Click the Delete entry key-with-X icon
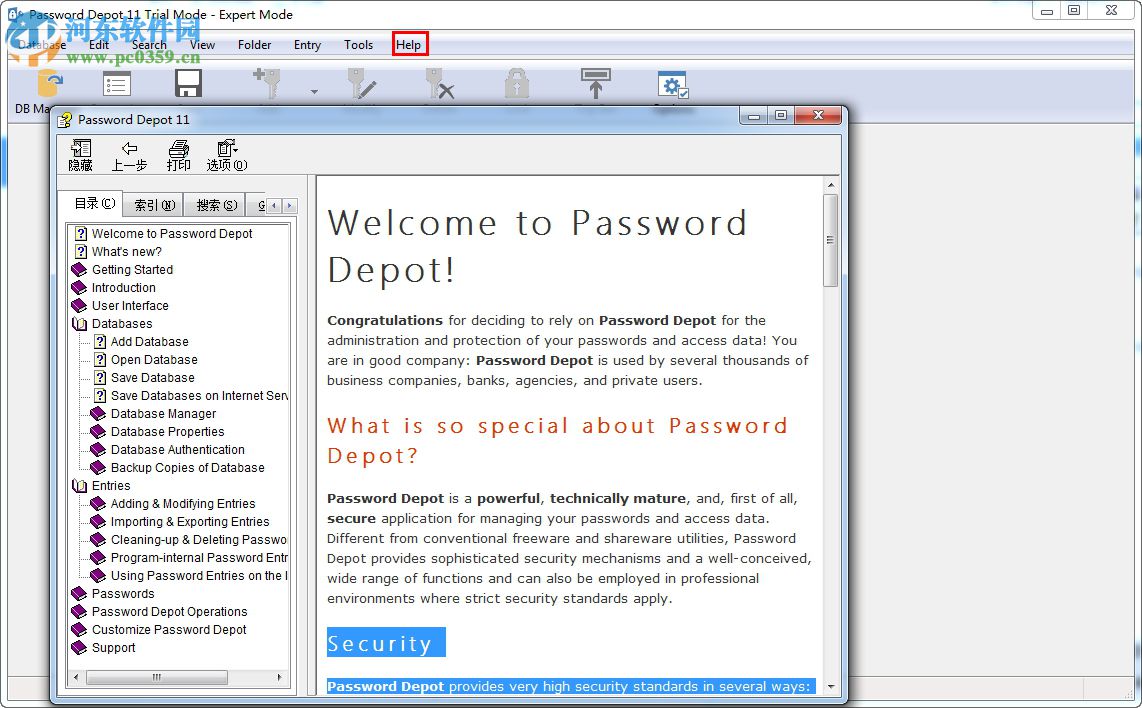 (x=438, y=85)
